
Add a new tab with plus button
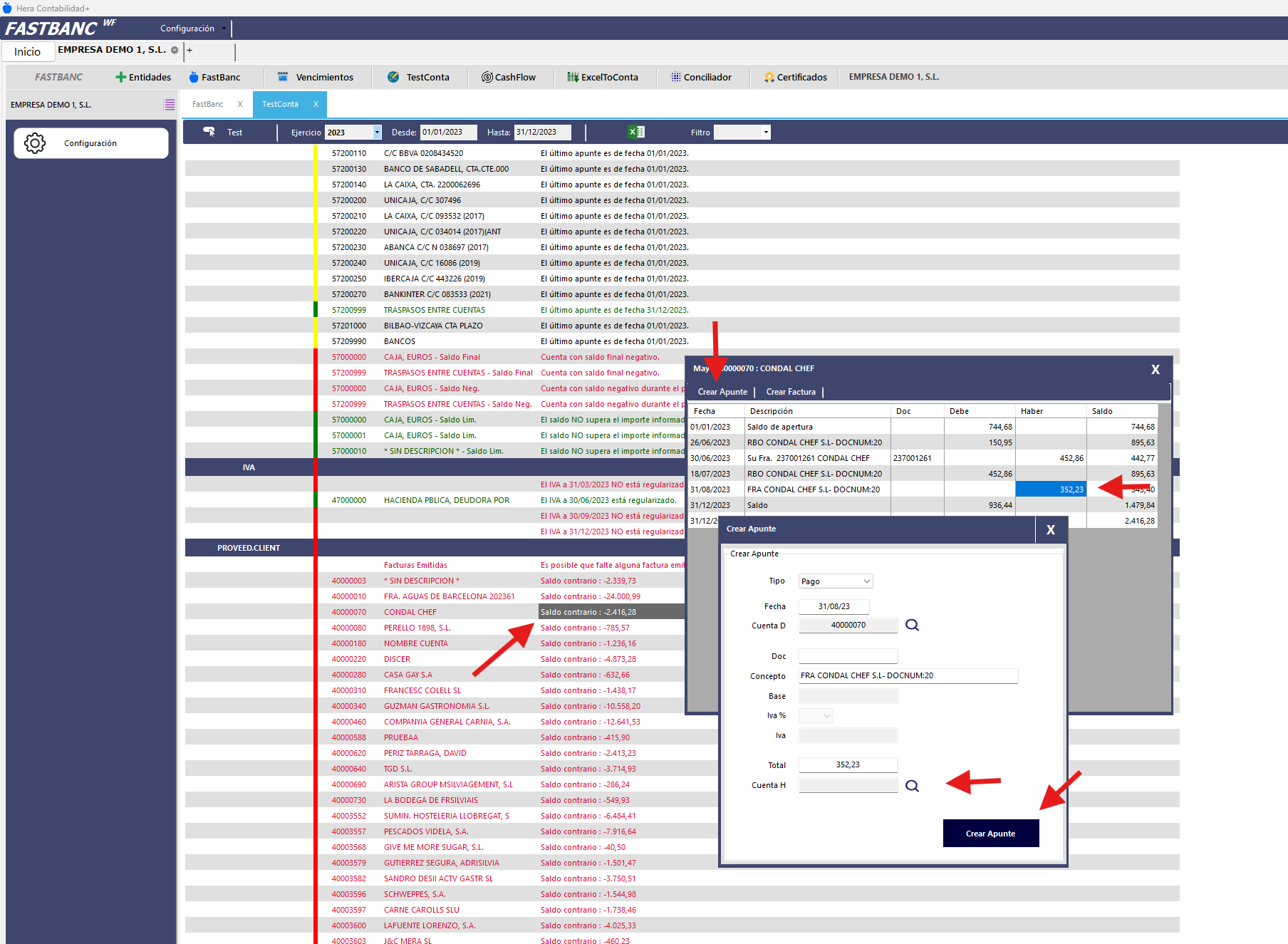(189, 51)
